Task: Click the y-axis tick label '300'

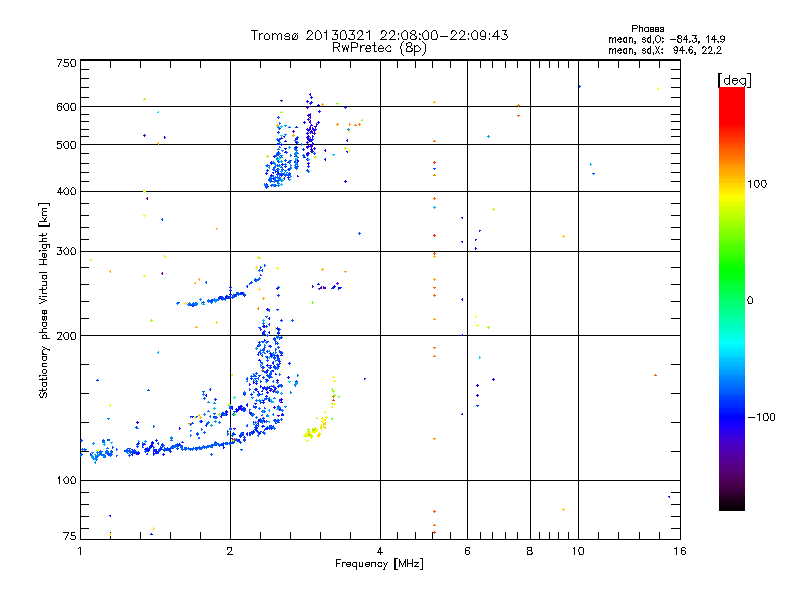Action: 66,252
